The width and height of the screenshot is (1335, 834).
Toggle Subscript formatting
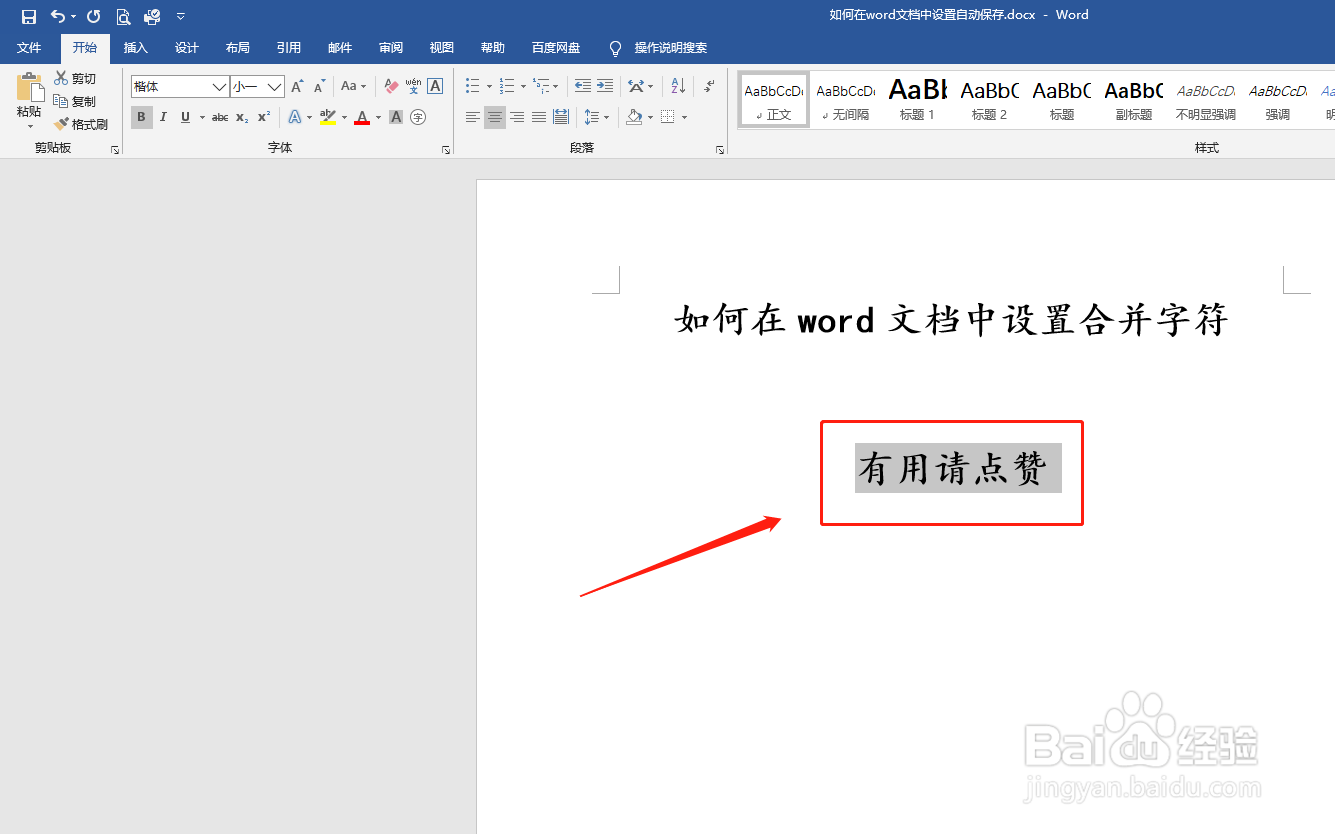tap(242, 117)
